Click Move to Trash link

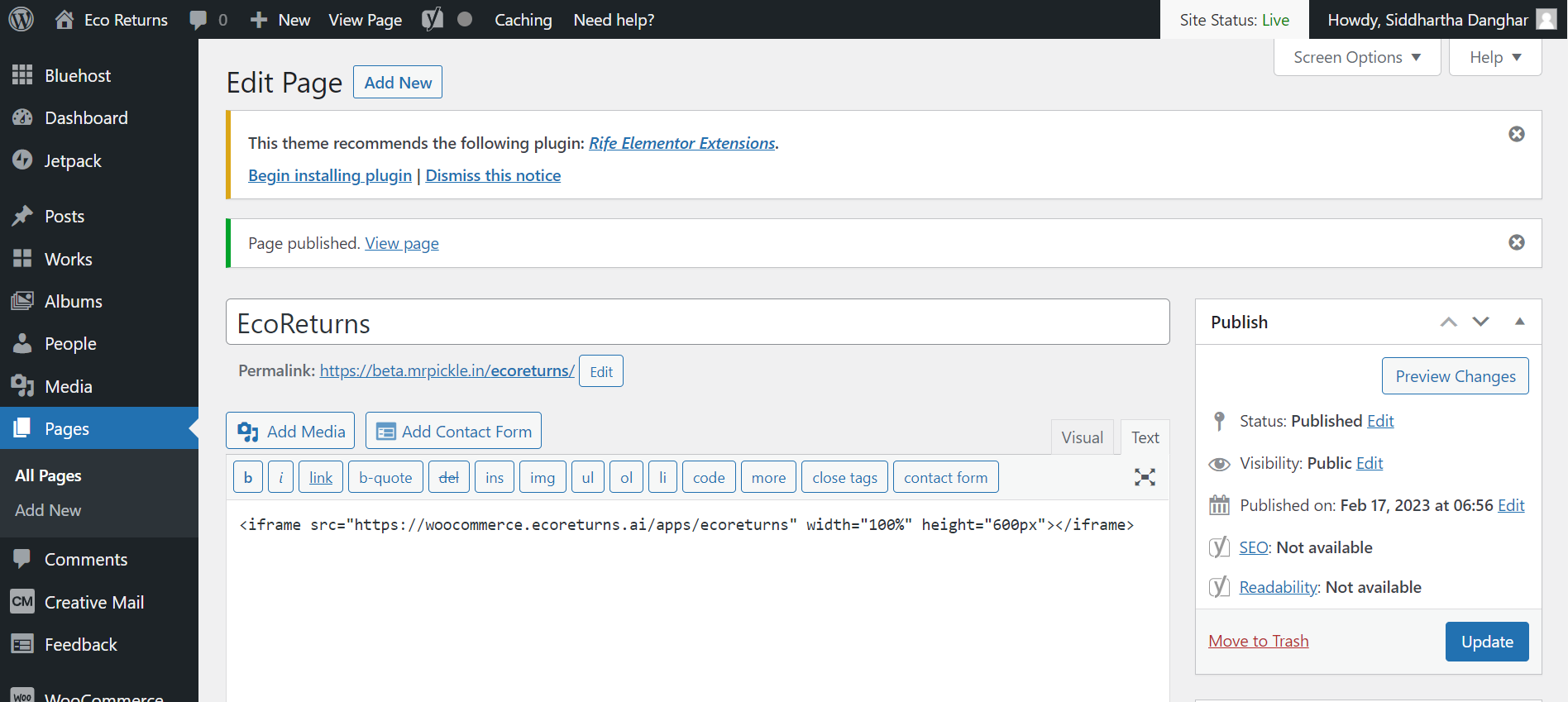coord(1258,641)
